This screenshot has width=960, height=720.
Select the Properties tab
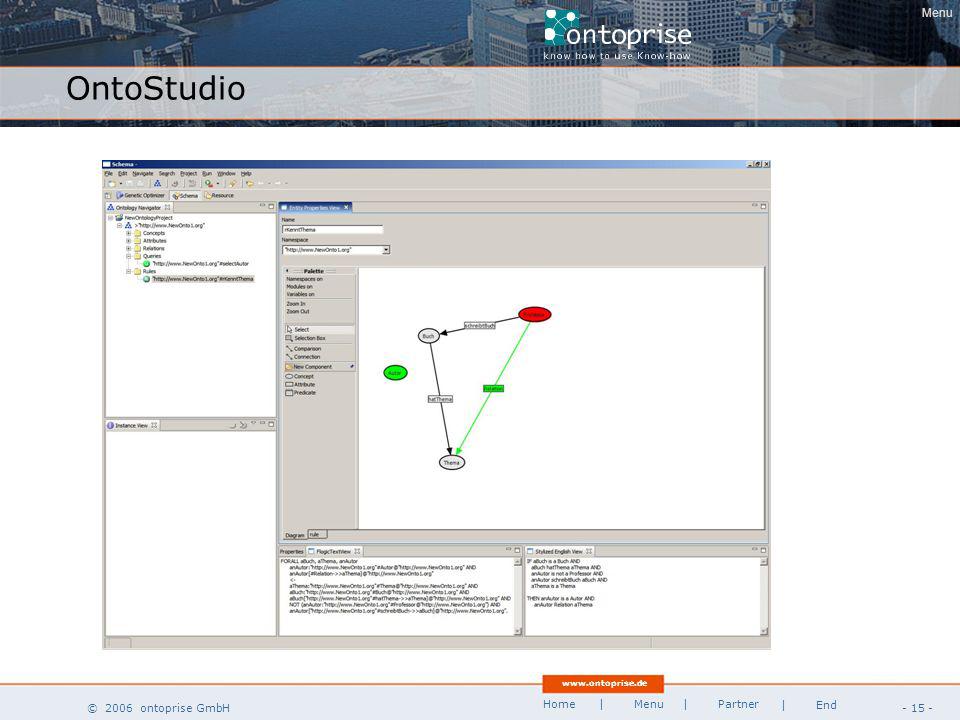click(x=291, y=552)
